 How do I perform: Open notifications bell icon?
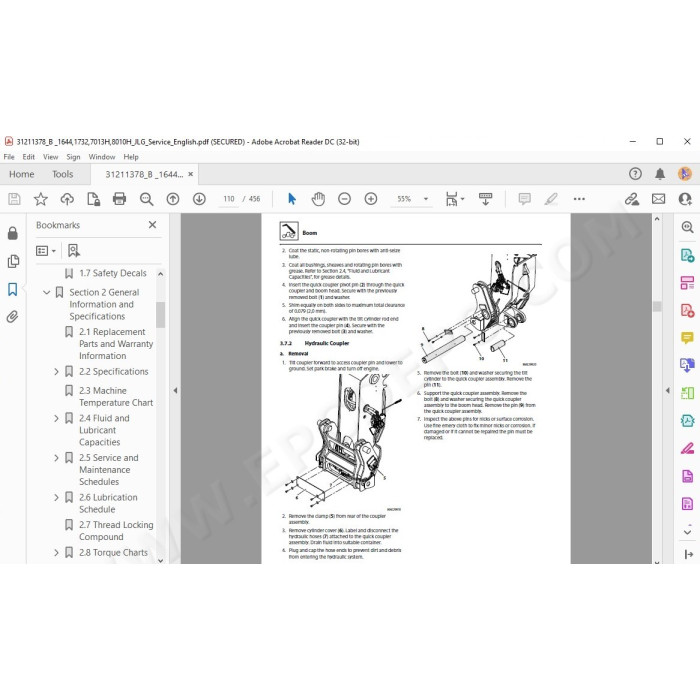[660, 174]
